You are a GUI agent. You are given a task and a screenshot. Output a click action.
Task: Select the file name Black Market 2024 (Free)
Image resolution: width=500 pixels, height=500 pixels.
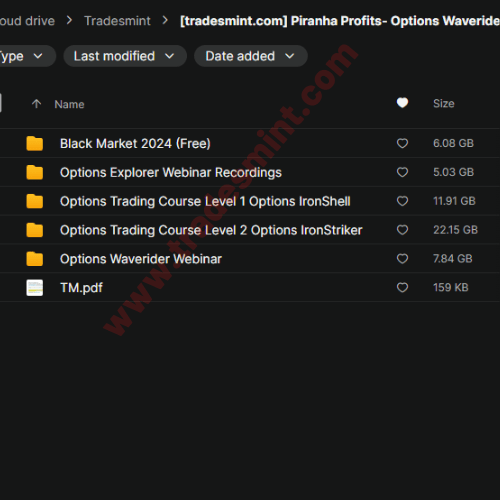[135, 144]
